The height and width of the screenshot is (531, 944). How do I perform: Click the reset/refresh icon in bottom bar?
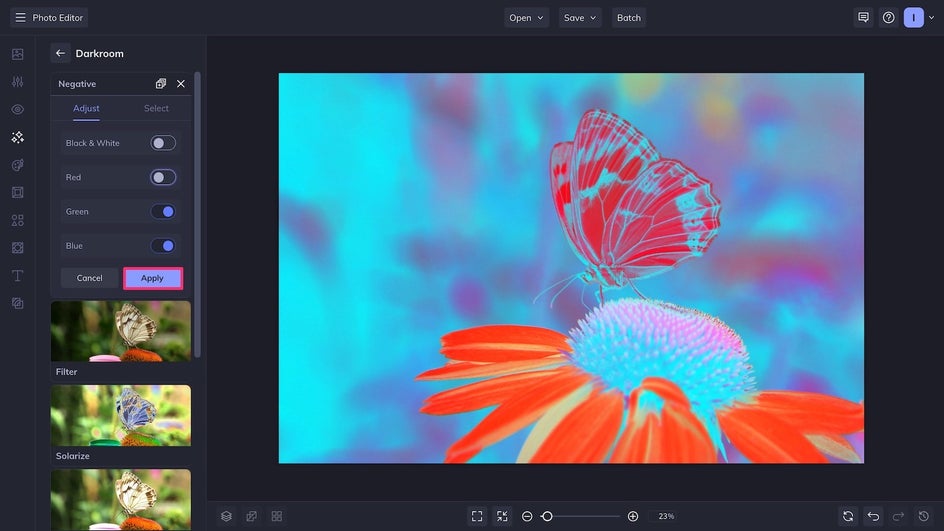point(848,516)
